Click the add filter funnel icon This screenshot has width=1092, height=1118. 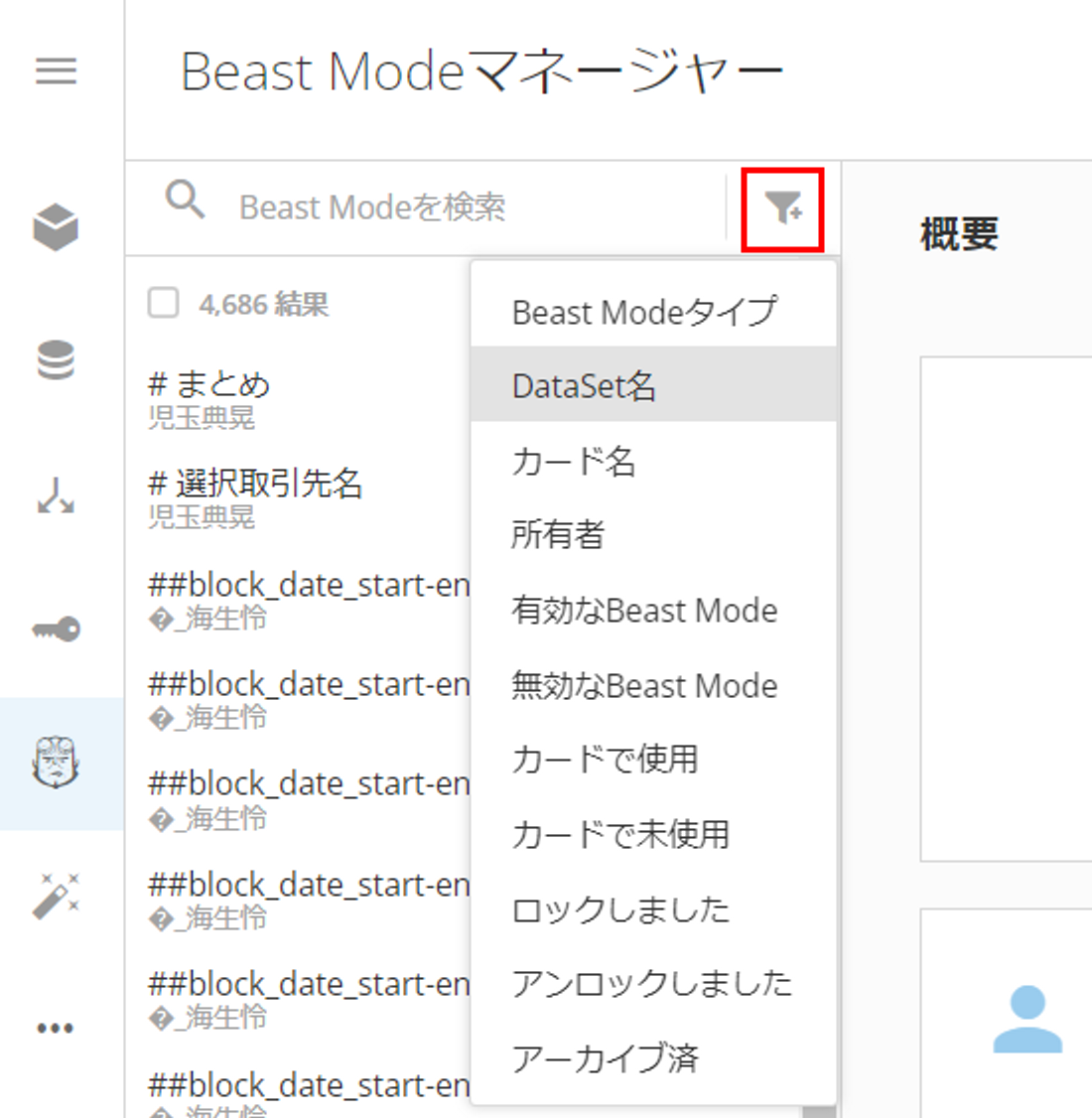(x=783, y=209)
